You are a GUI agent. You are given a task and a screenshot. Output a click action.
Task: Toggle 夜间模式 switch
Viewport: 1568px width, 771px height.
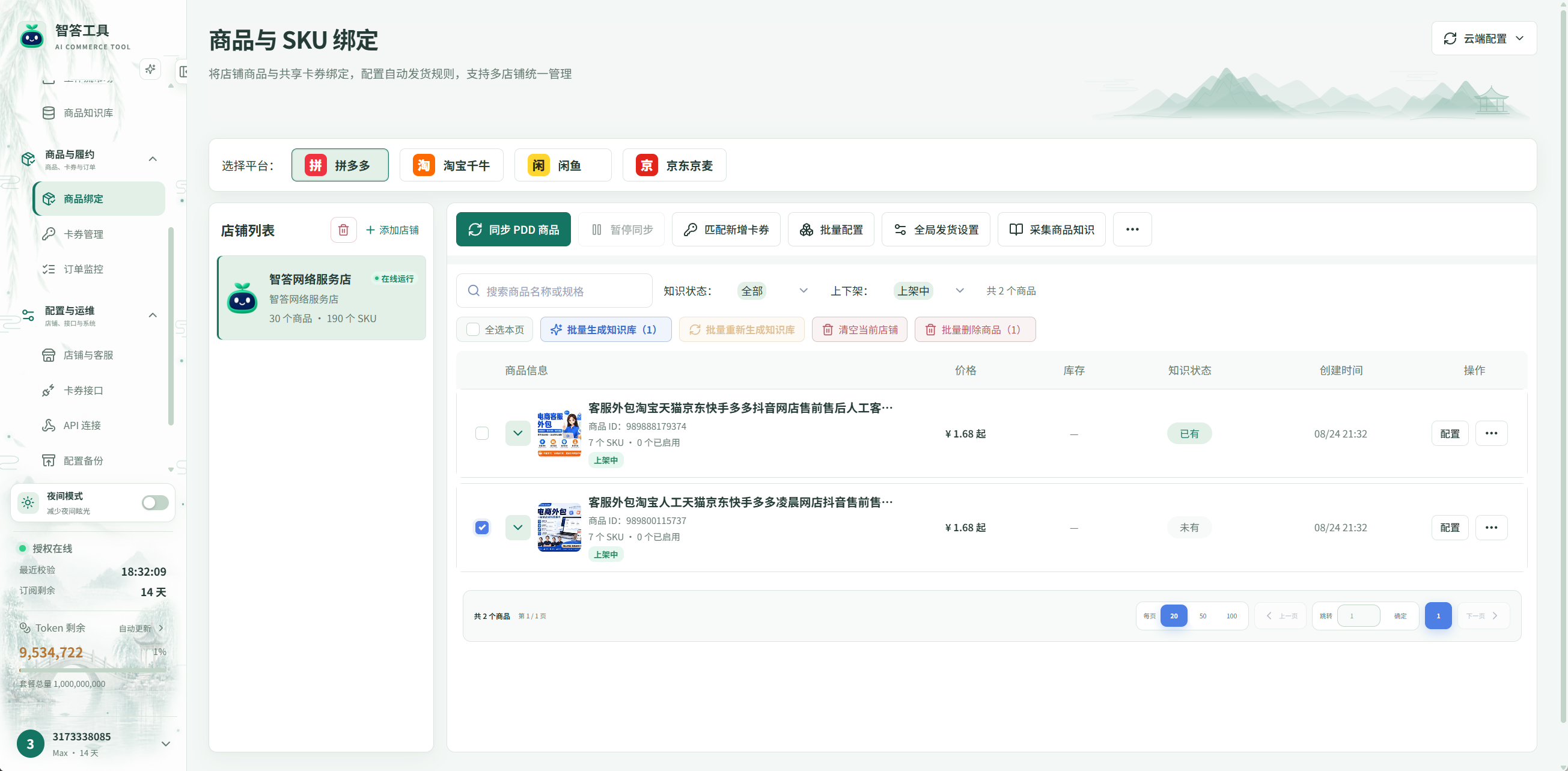[155, 502]
